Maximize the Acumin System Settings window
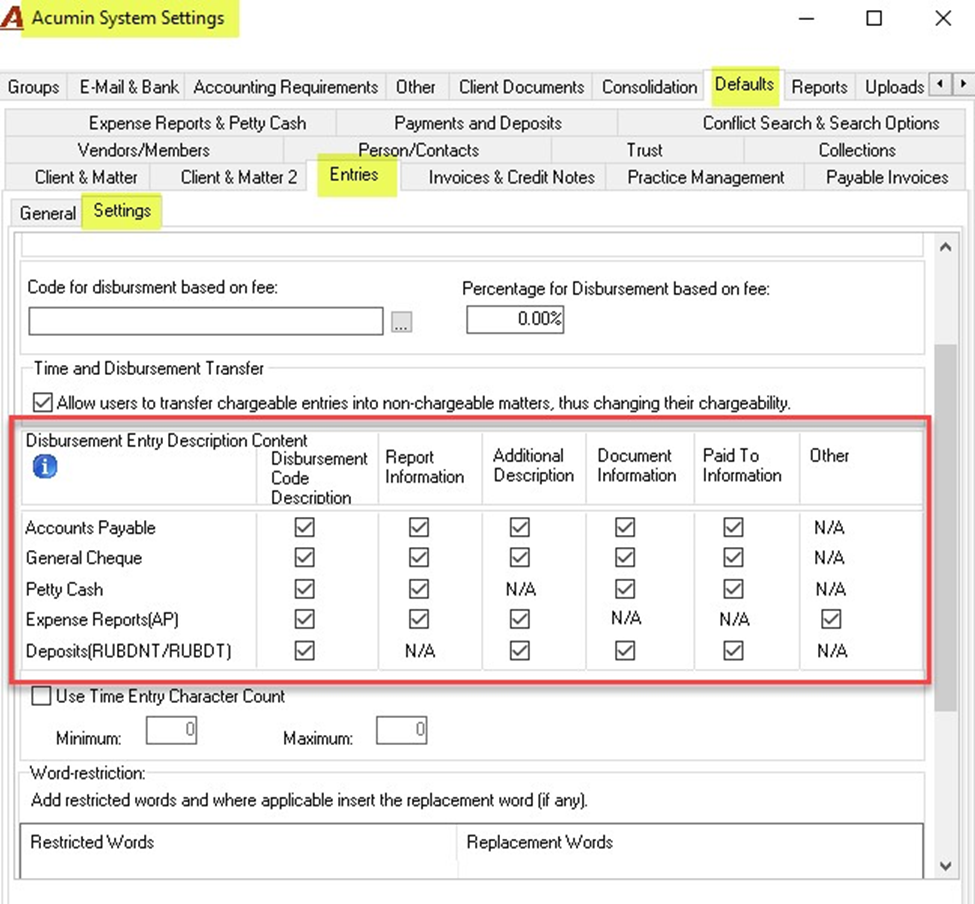Screen dimensions: 975x904 point(874,18)
